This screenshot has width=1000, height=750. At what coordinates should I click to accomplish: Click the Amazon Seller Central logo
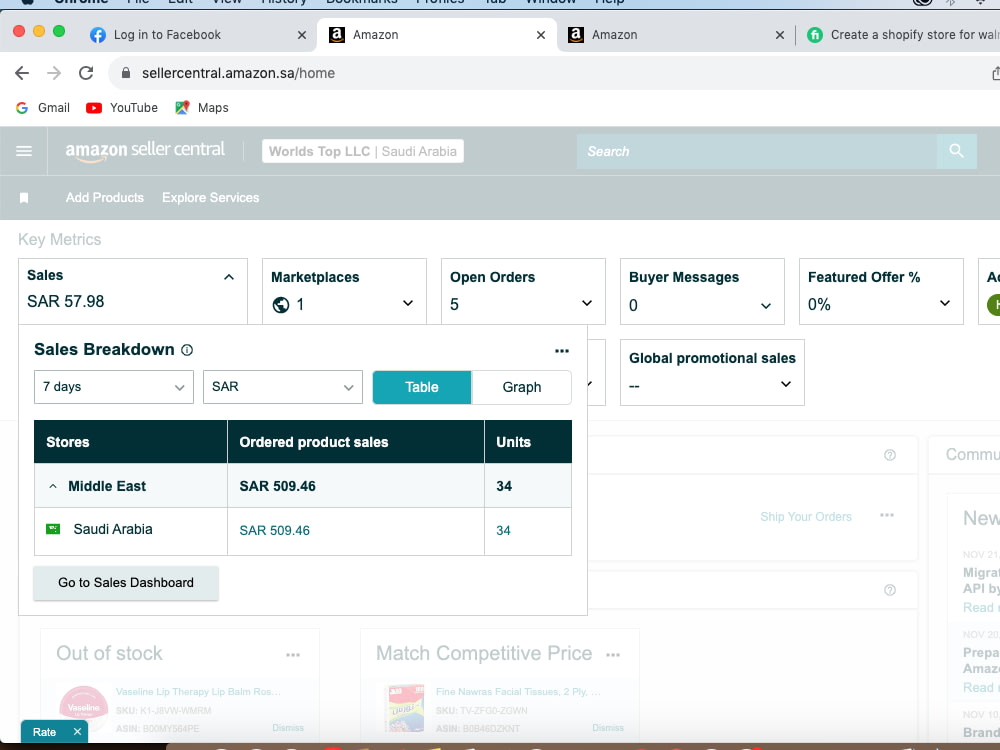click(145, 151)
